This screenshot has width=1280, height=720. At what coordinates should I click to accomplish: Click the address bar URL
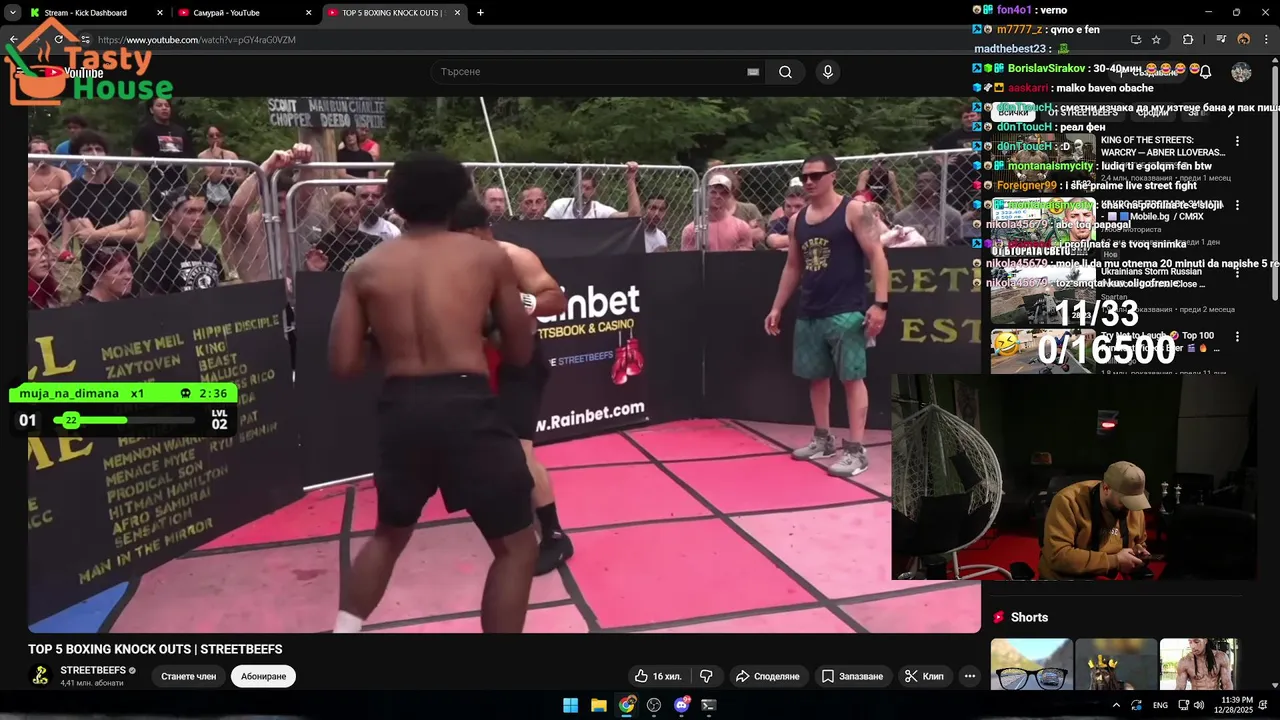click(x=197, y=40)
